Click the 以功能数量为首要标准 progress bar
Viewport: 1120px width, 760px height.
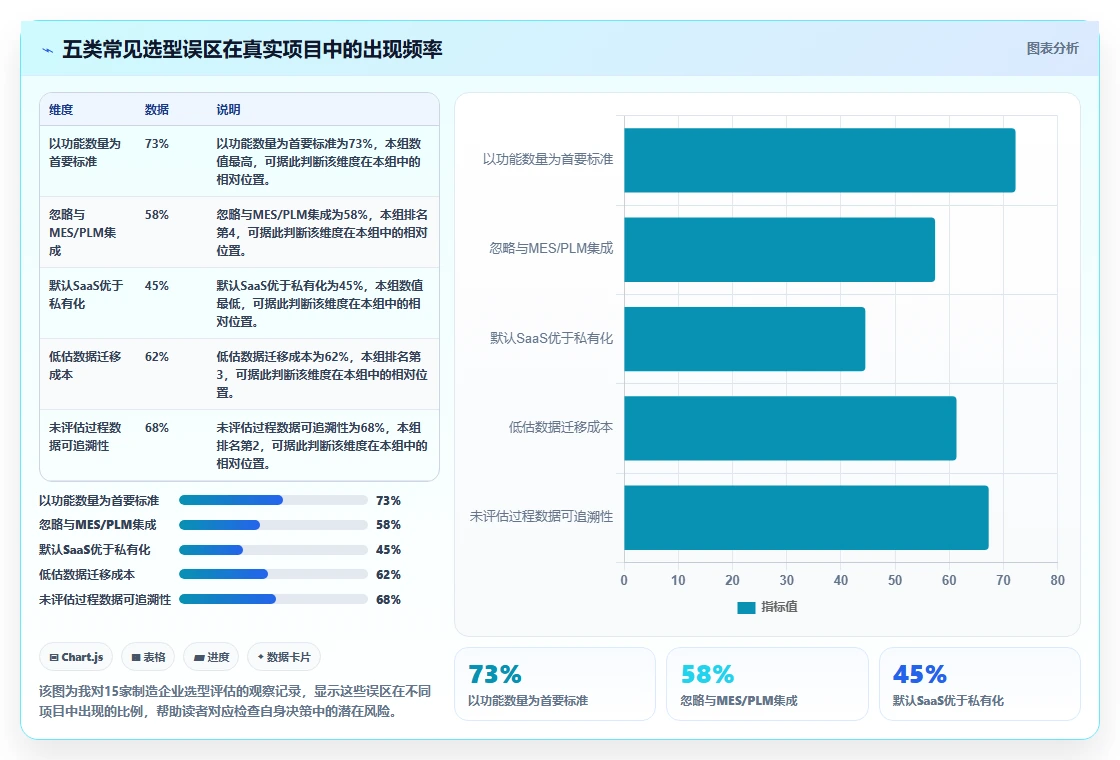point(273,500)
